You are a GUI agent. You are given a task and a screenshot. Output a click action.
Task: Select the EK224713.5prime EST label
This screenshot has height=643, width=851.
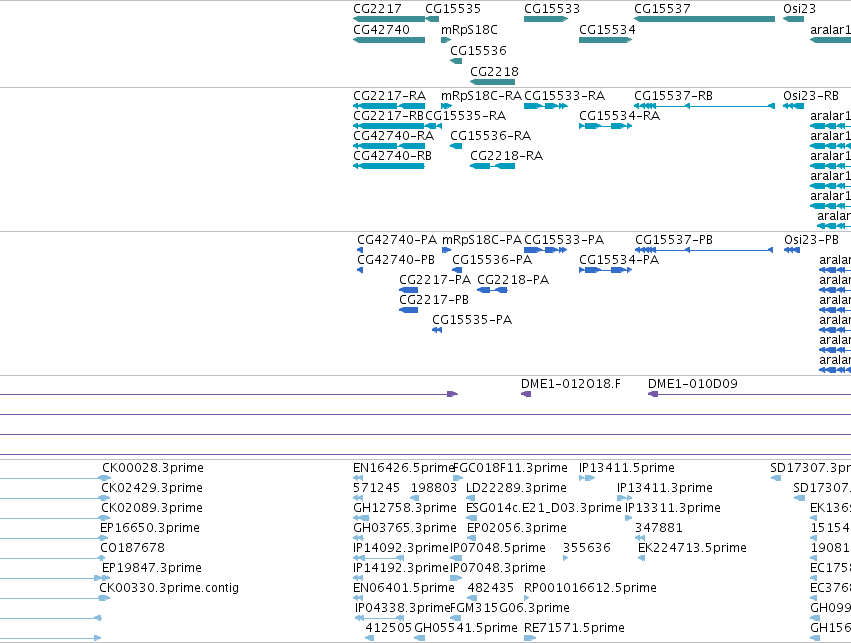pyautogui.click(x=693, y=549)
